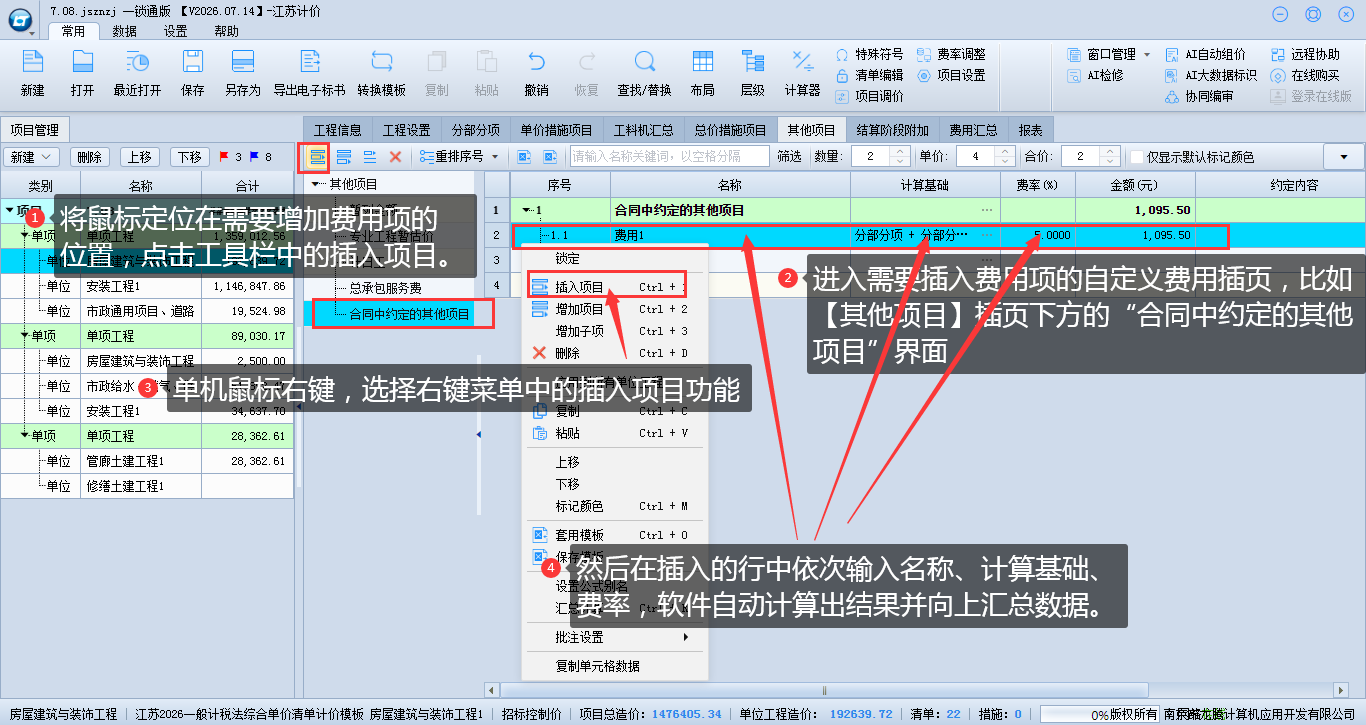Screen dimensions: 1366x725
Task: Click the 删除 button in the project management panel
Action: tap(90, 157)
